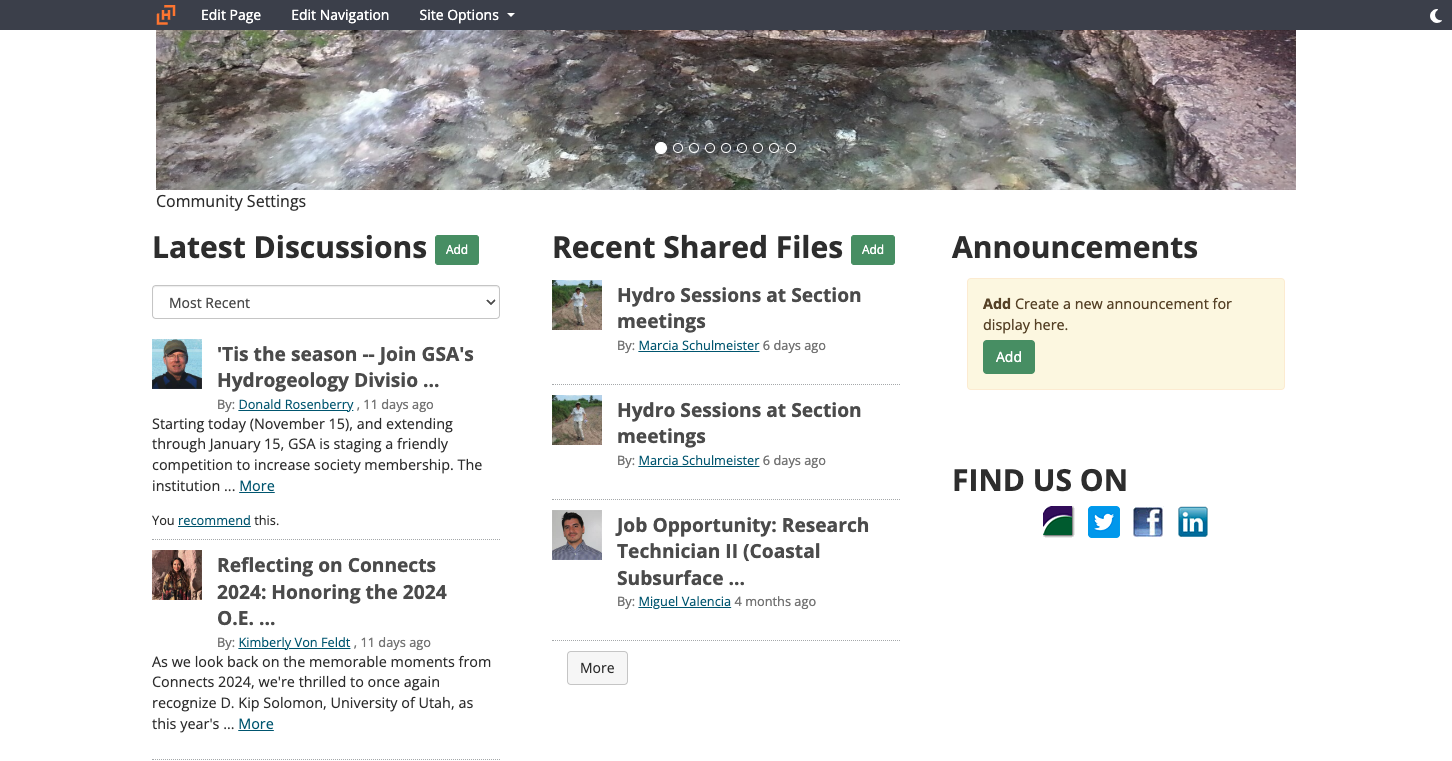The image size is (1452, 761).
Task: Click More link in 'Tis the season post
Action: [257, 486]
